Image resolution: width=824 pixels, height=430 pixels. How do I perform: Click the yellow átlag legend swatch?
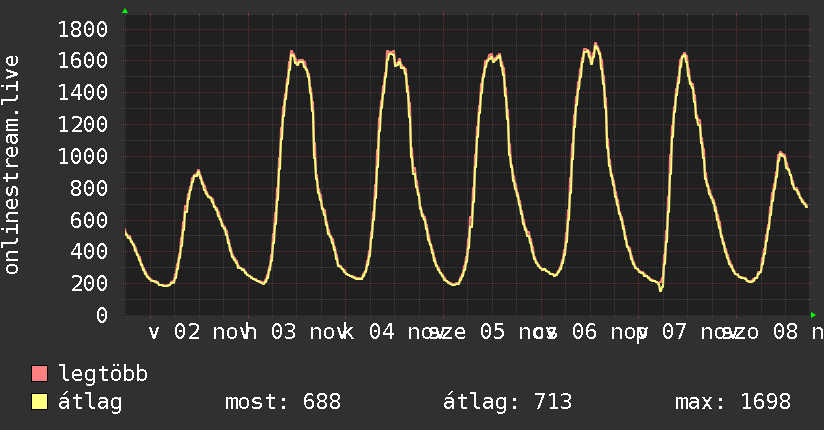tap(40, 402)
